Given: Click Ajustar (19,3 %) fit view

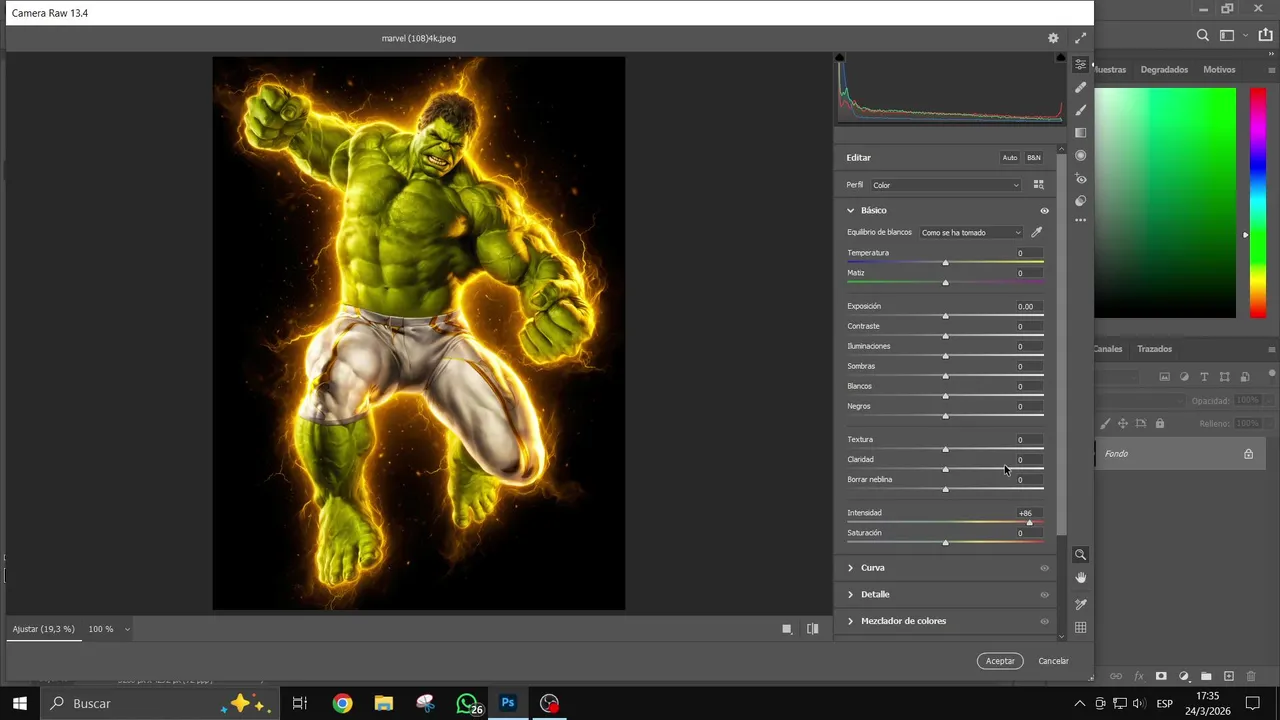Looking at the screenshot, I should coord(43,629).
